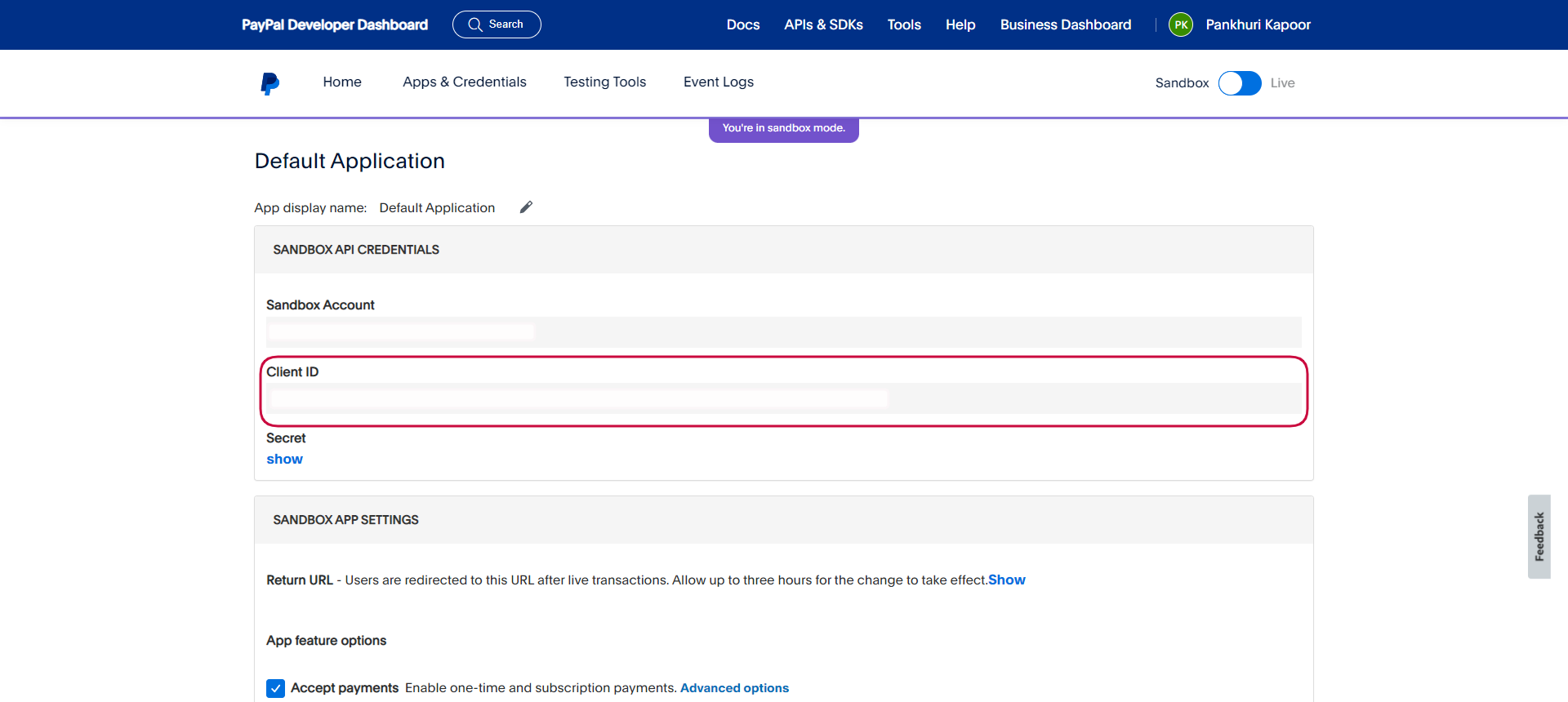Click the Search button in header
The width and height of the screenshot is (1568, 702).
click(x=497, y=24)
